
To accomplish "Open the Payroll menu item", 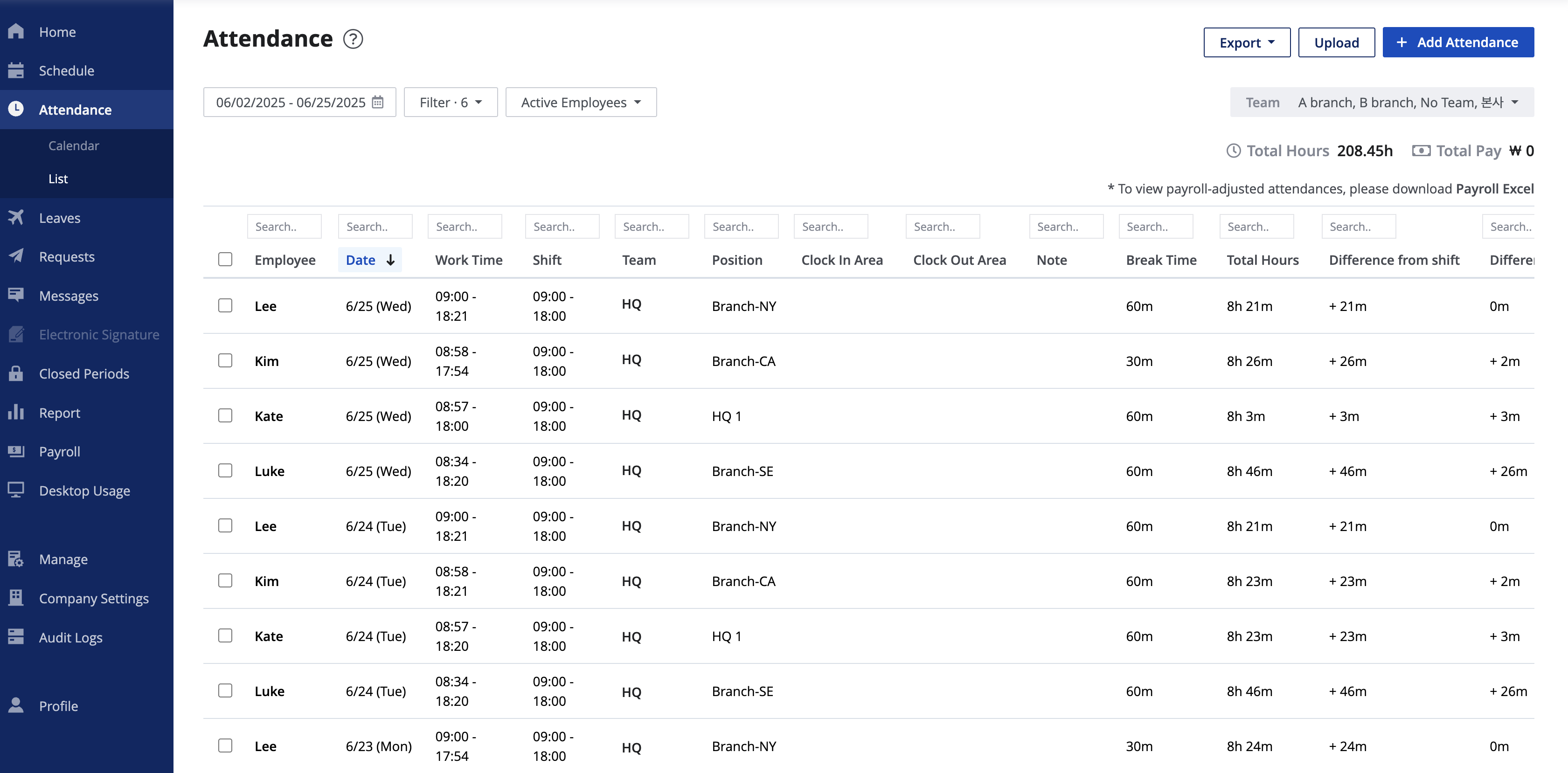I will pyautogui.click(x=60, y=451).
